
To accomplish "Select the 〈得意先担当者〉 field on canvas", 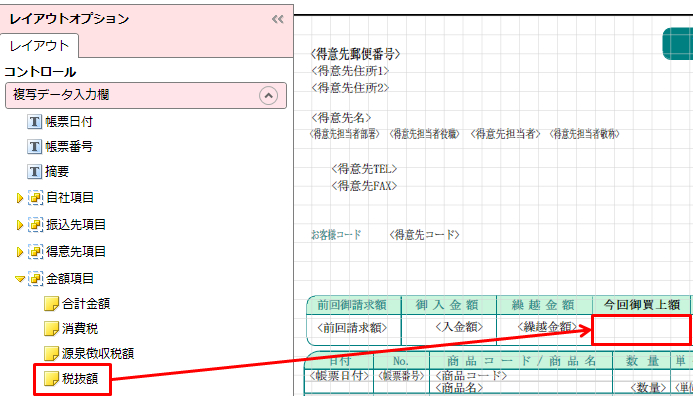I will coord(505,134).
